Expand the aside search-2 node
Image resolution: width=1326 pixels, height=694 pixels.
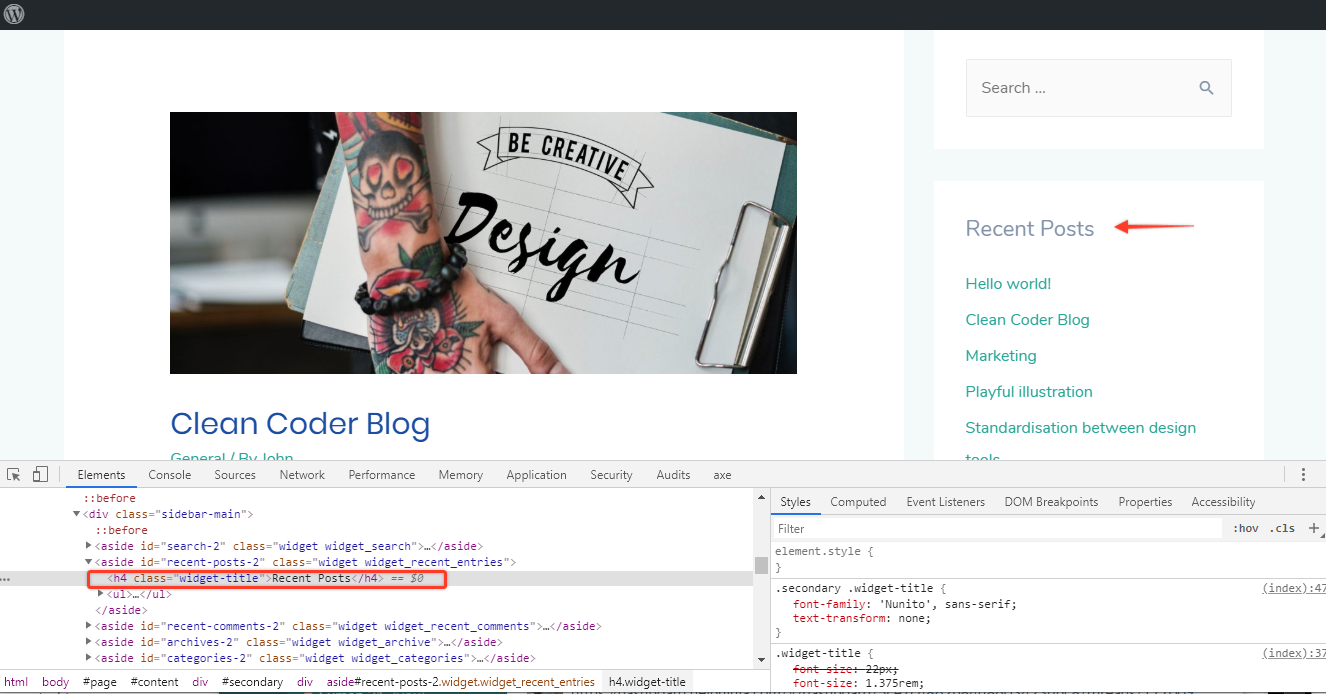point(89,546)
